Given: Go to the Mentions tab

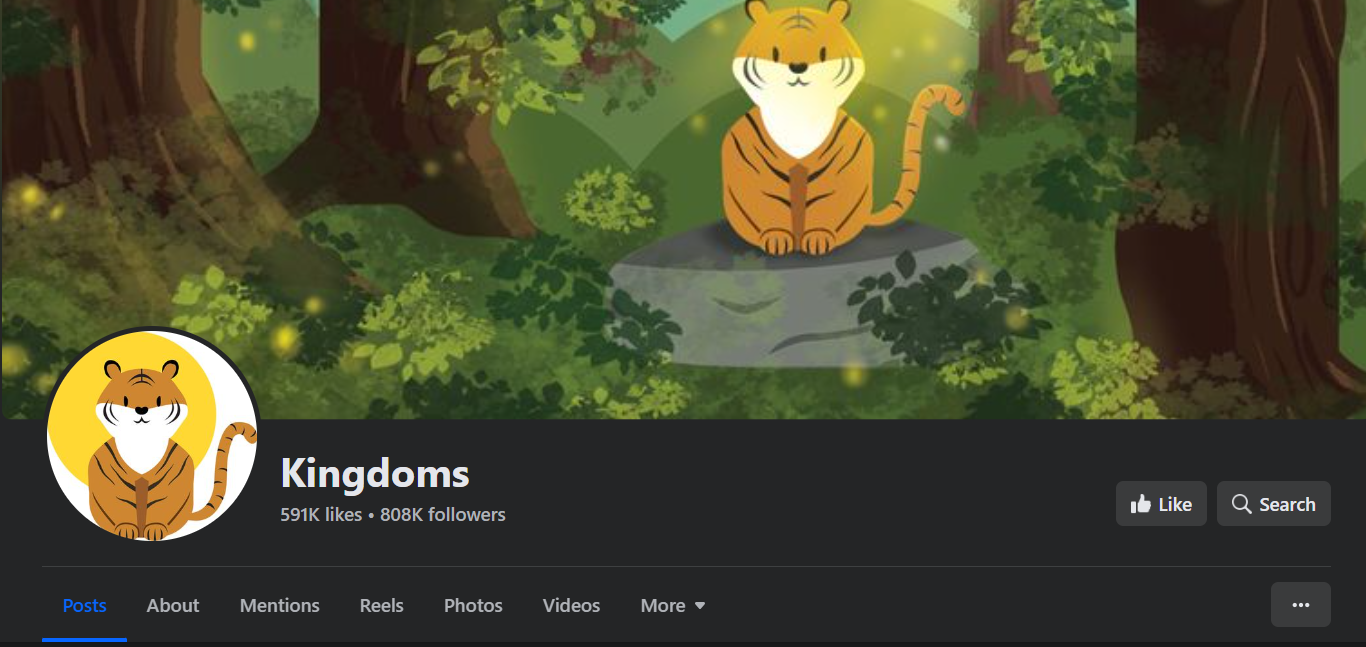Looking at the screenshot, I should [280, 605].
